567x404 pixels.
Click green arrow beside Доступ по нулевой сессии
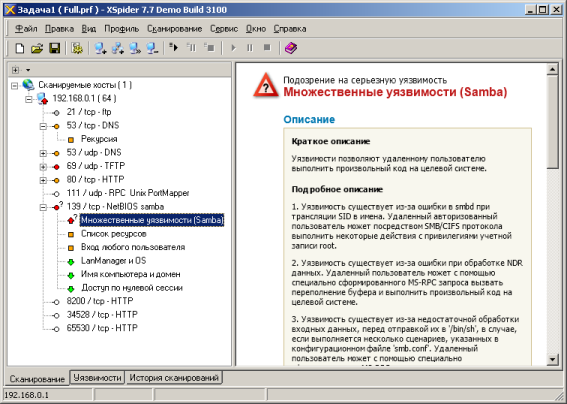click(x=71, y=288)
